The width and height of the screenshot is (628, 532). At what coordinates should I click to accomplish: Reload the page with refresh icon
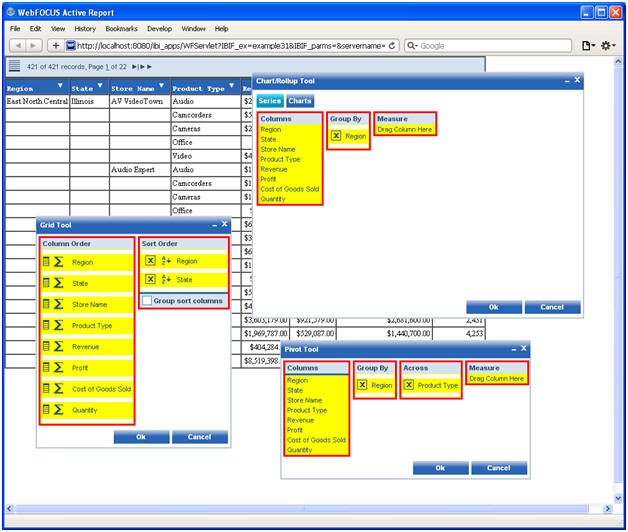click(392, 46)
